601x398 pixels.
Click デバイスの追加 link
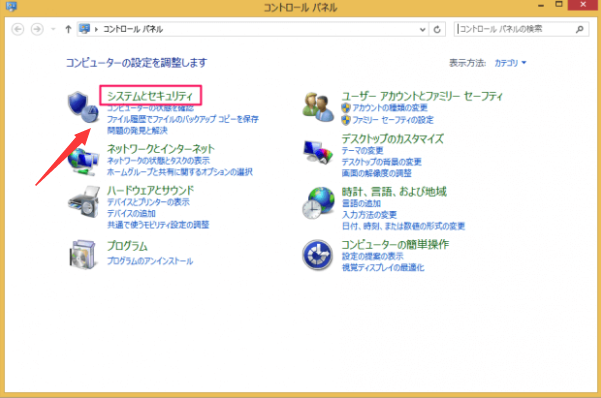pyautogui.click(x=131, y=213)
